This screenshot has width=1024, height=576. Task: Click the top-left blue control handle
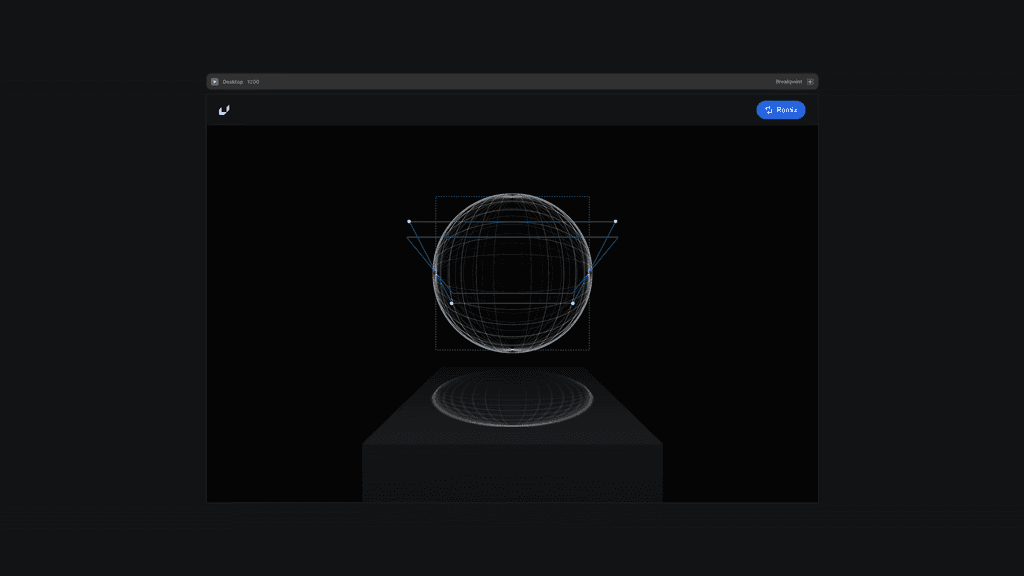(408, 220)
